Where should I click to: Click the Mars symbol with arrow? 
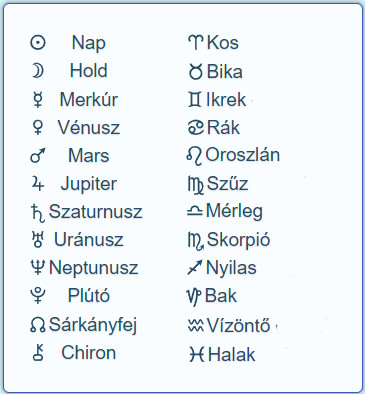click(38, 156)
